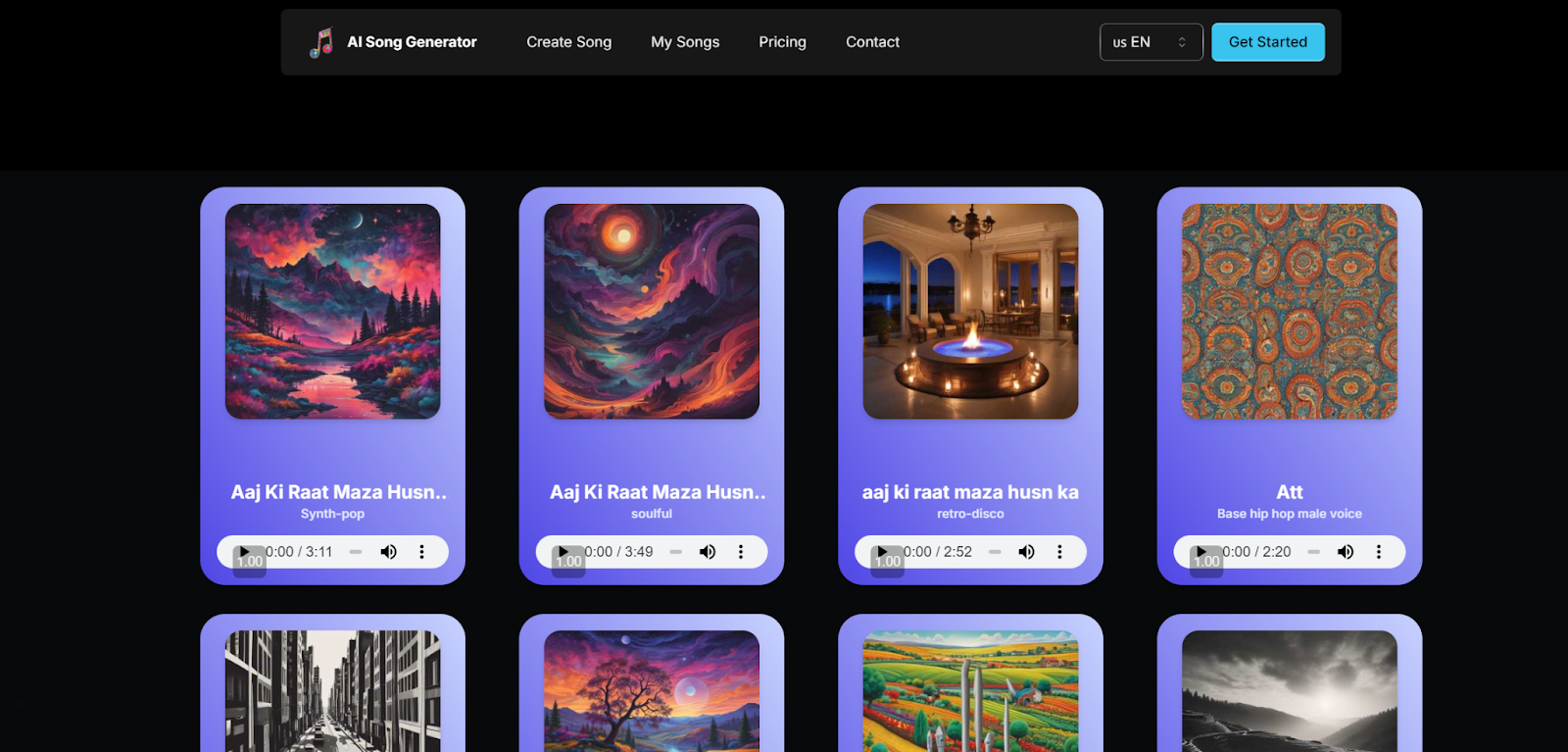The width and height of the screenshot is (1568, 752).
Task: Open the AI Song Generator home link text
Action: (412, 42)
